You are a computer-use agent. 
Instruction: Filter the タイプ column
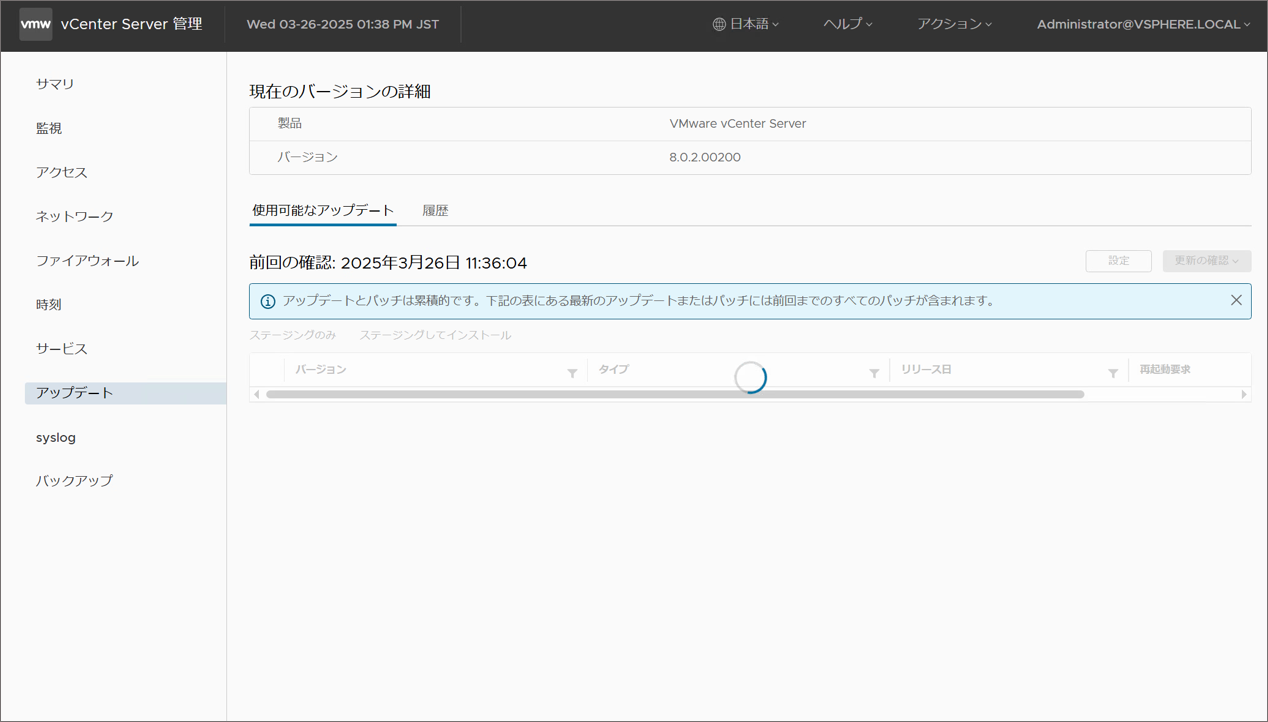tap(874, 373)
